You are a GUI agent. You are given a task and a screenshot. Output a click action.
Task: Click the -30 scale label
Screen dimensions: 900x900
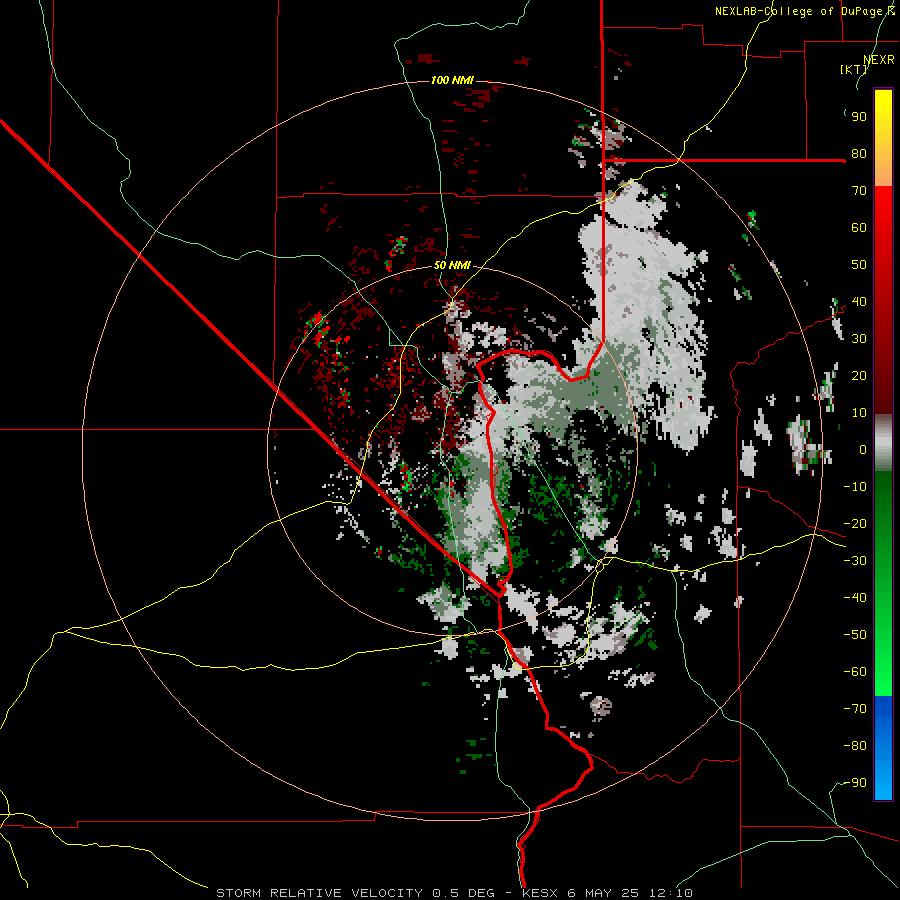[x=855, y=561]
